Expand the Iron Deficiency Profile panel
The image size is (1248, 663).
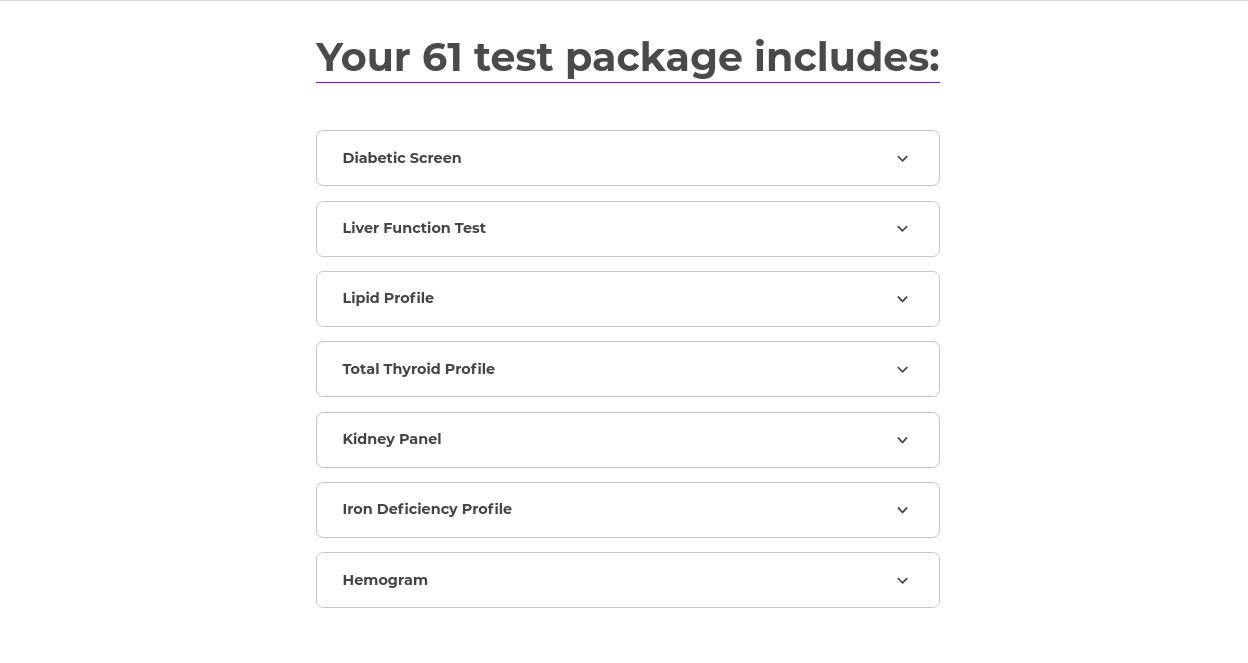[627, 510]
